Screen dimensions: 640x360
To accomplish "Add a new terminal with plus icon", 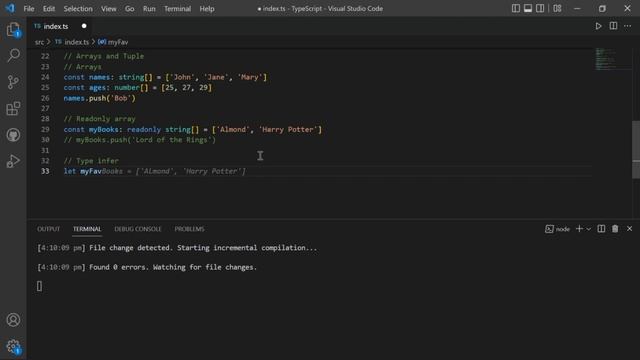I will pyautogui.click(x=579, y=229).
